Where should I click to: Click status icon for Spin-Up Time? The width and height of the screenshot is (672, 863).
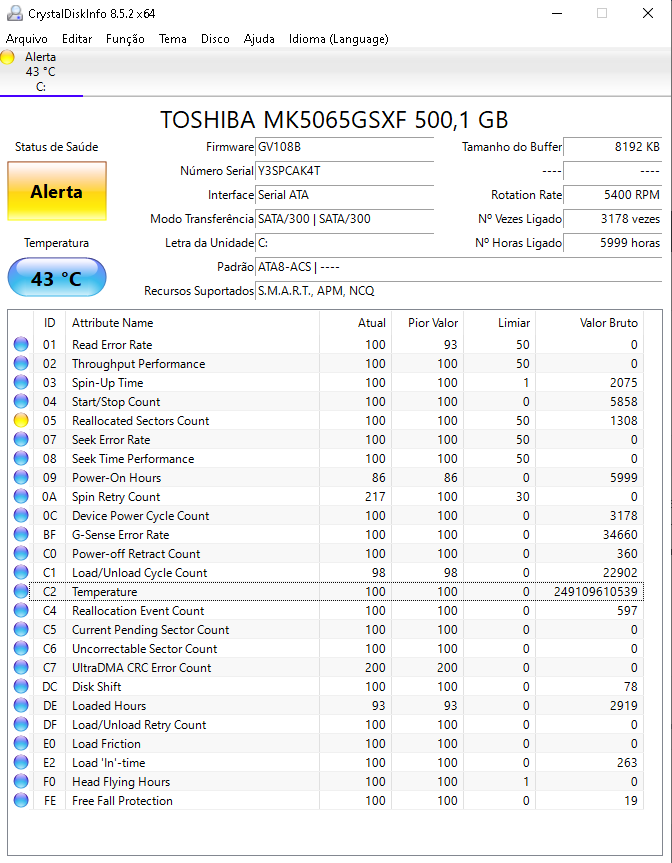[21, 383]
